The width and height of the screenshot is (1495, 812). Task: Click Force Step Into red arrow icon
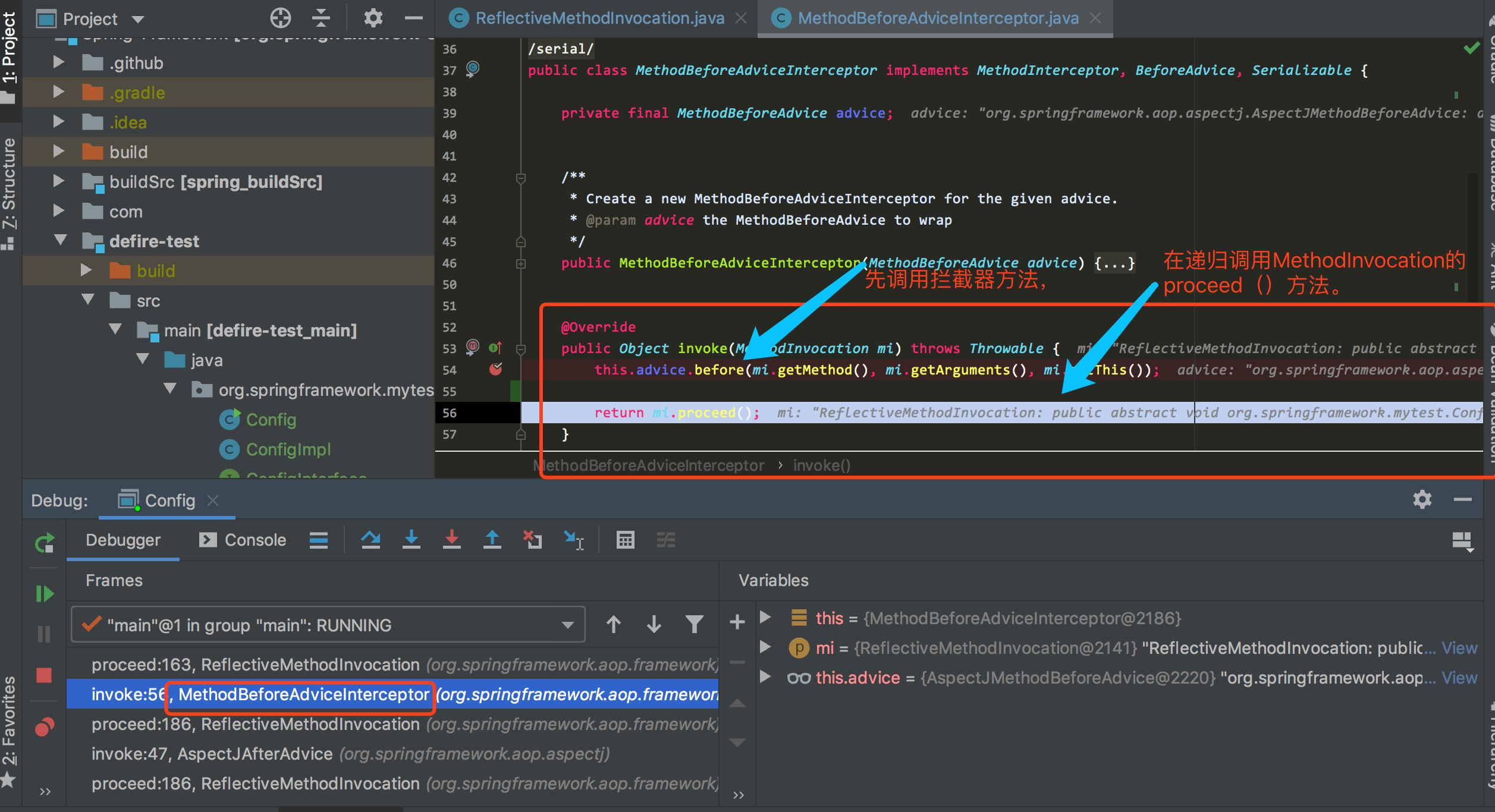click(x=451, y=540)
